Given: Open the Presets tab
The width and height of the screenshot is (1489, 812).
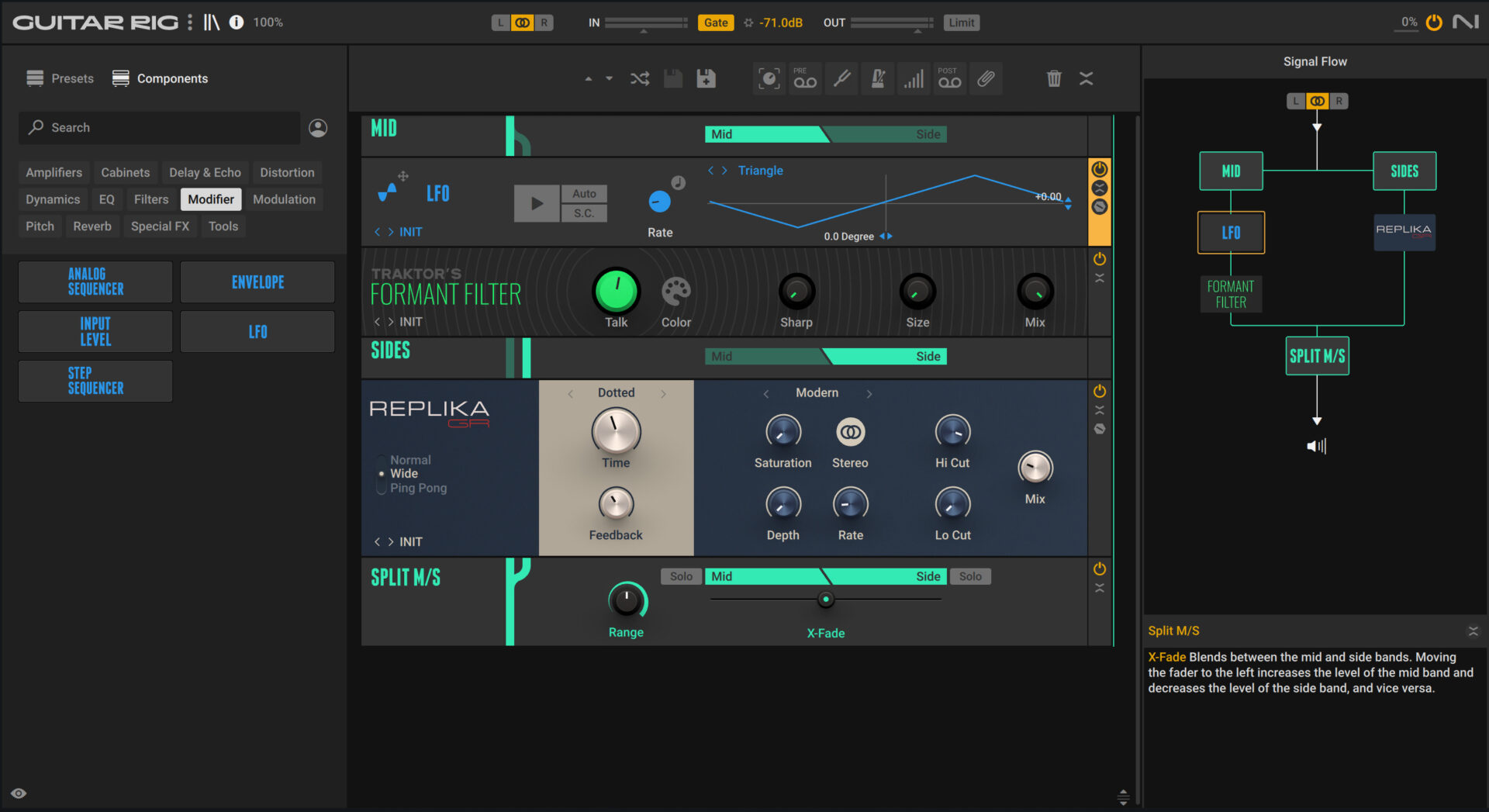Looking at the screenshot, I should [x=60, y=78].
